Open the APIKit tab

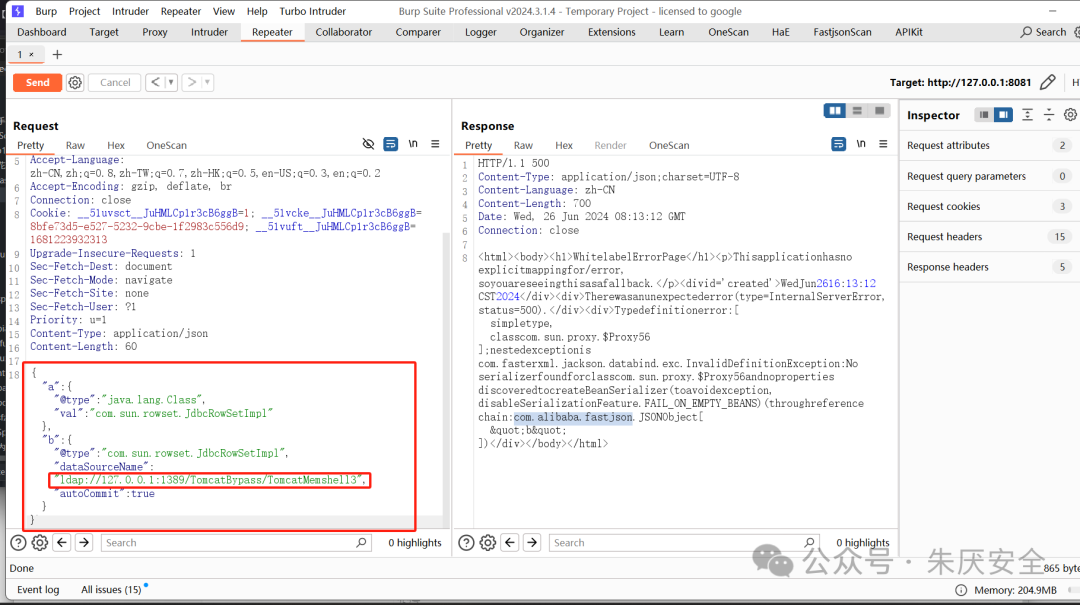pyautogui.click(x=908, y=32)
